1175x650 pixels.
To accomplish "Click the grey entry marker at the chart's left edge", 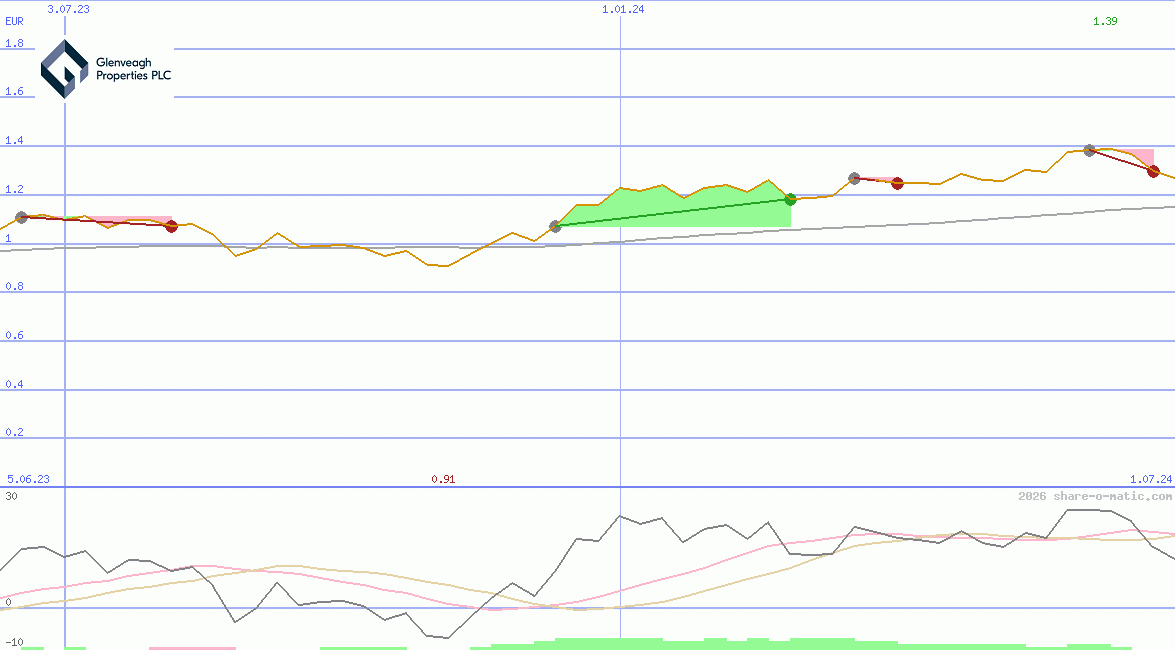I will point(22,217).
